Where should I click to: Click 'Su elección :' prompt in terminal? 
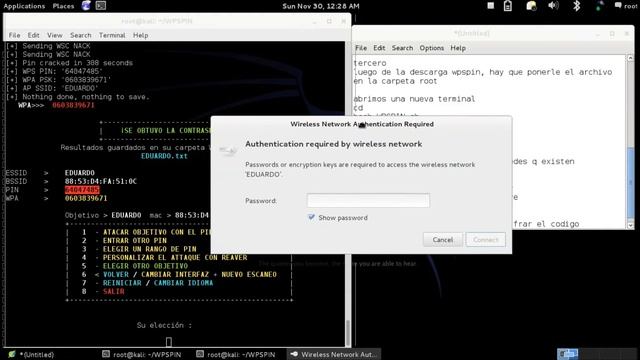(x=164, y=325)
